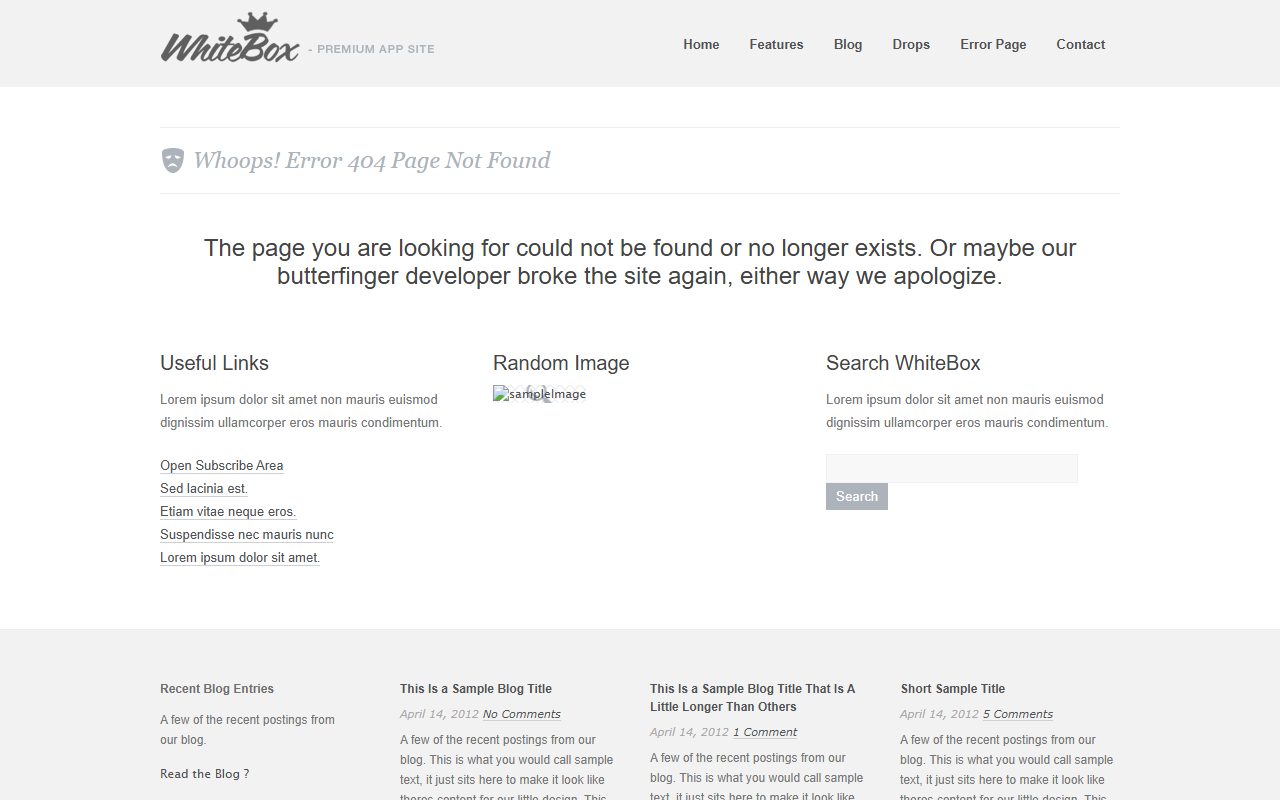Image resolution: width=1280 pixels, height=800 pixels.
Task: Navigate to the Contact page
Action: pos(1081,44)
